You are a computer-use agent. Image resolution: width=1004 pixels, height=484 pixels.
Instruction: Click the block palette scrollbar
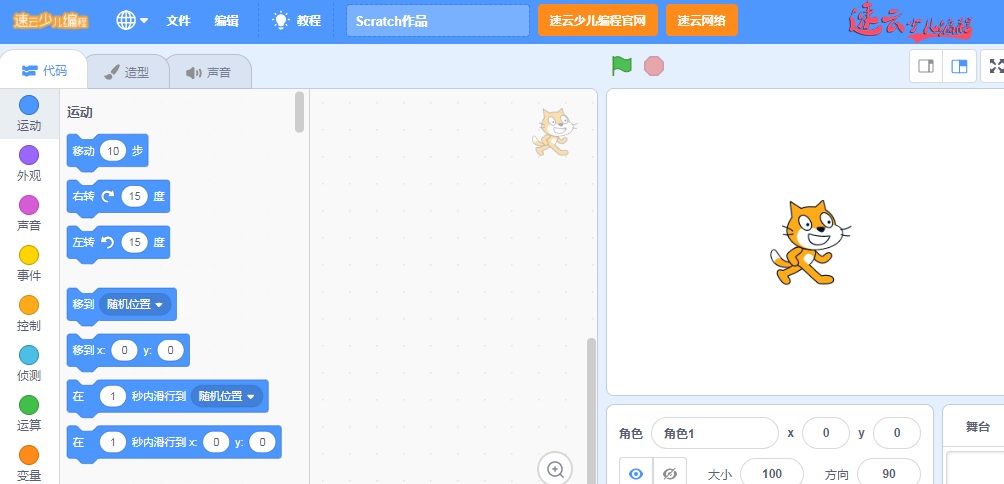click(x=299, y=112)
